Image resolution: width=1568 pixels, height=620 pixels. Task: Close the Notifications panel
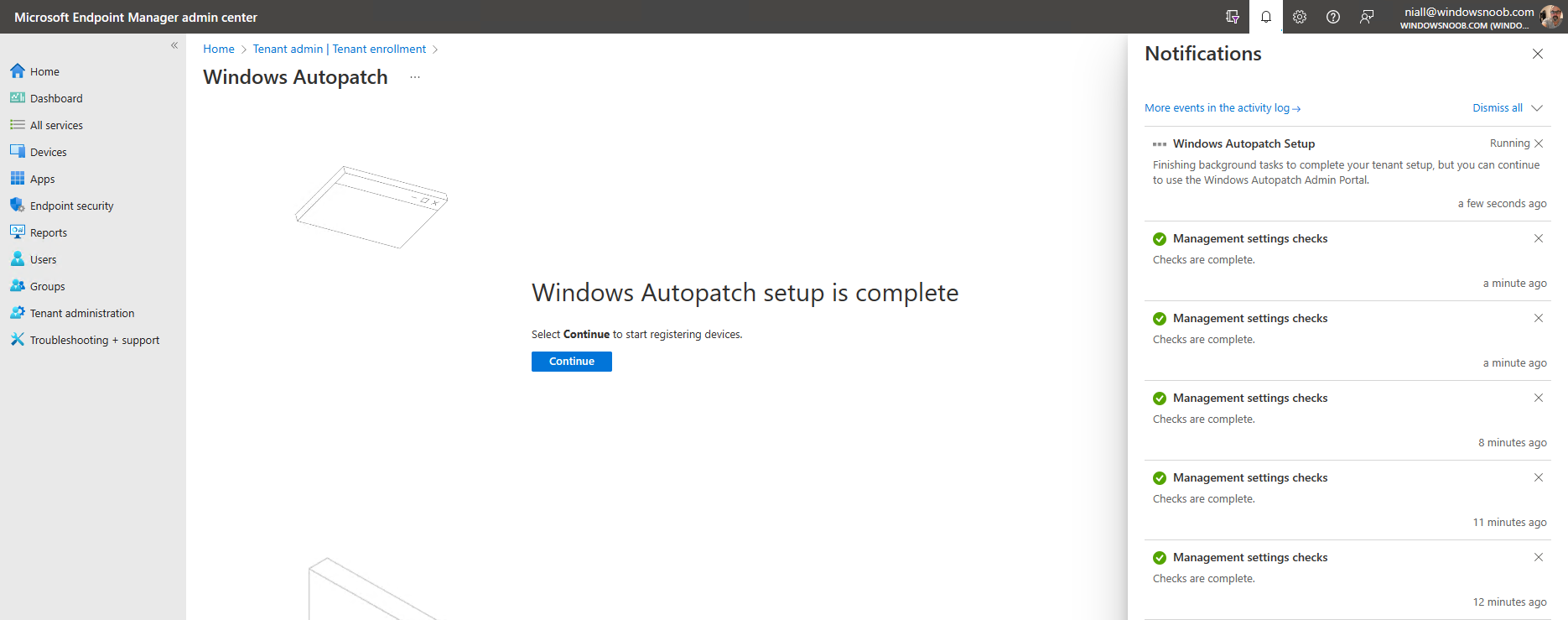(1538, 54)
